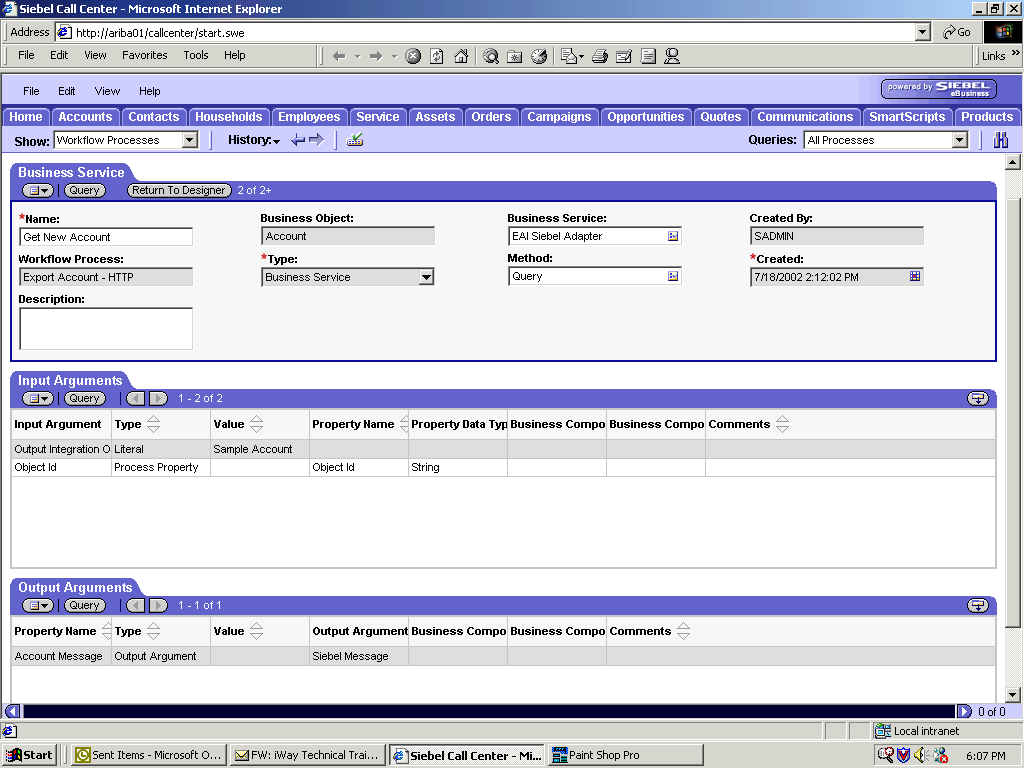
Task: Open the Business Service applet menu icon
Action: point(36,190)
